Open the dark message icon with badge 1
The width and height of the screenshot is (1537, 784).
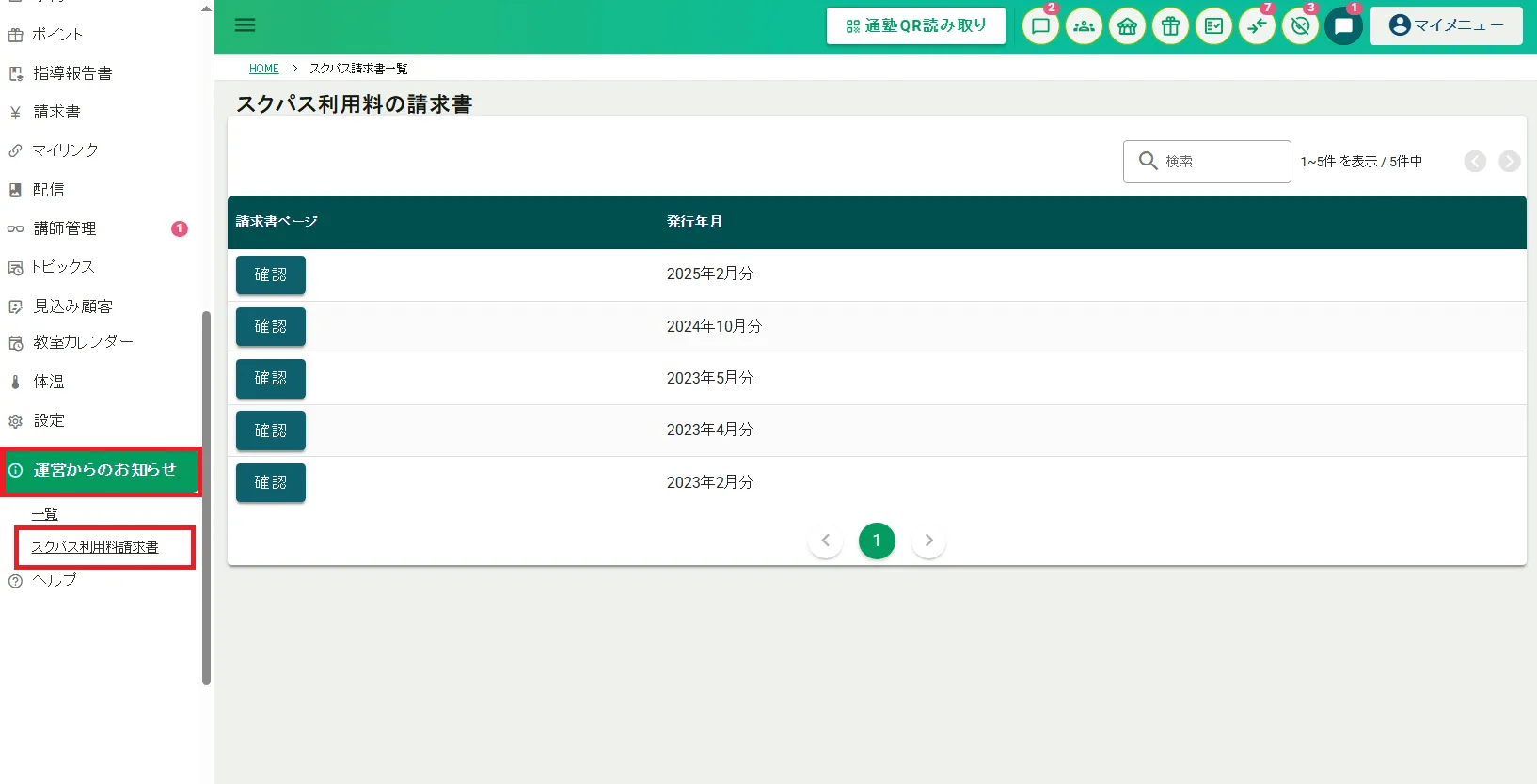click(1343, 26)
